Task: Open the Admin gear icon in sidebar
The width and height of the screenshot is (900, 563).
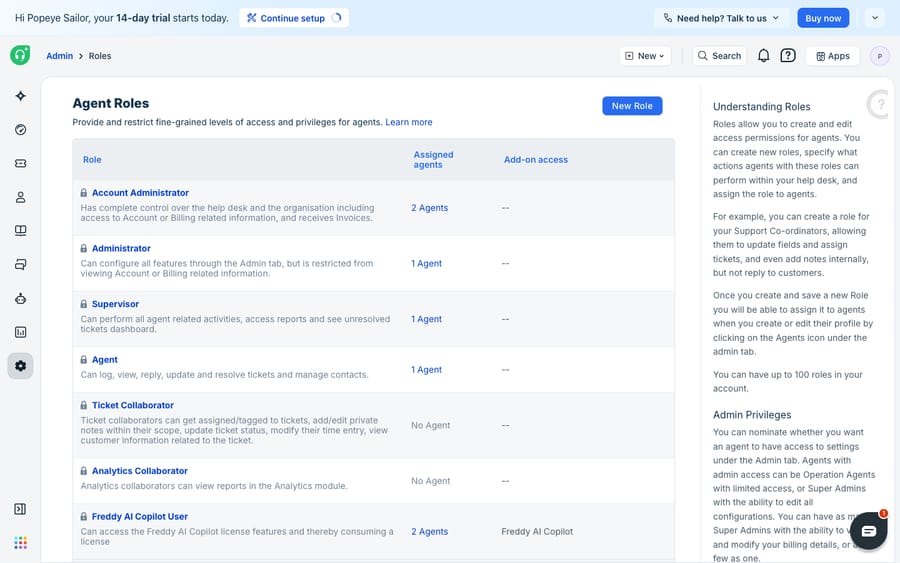Action: point(21,366)
